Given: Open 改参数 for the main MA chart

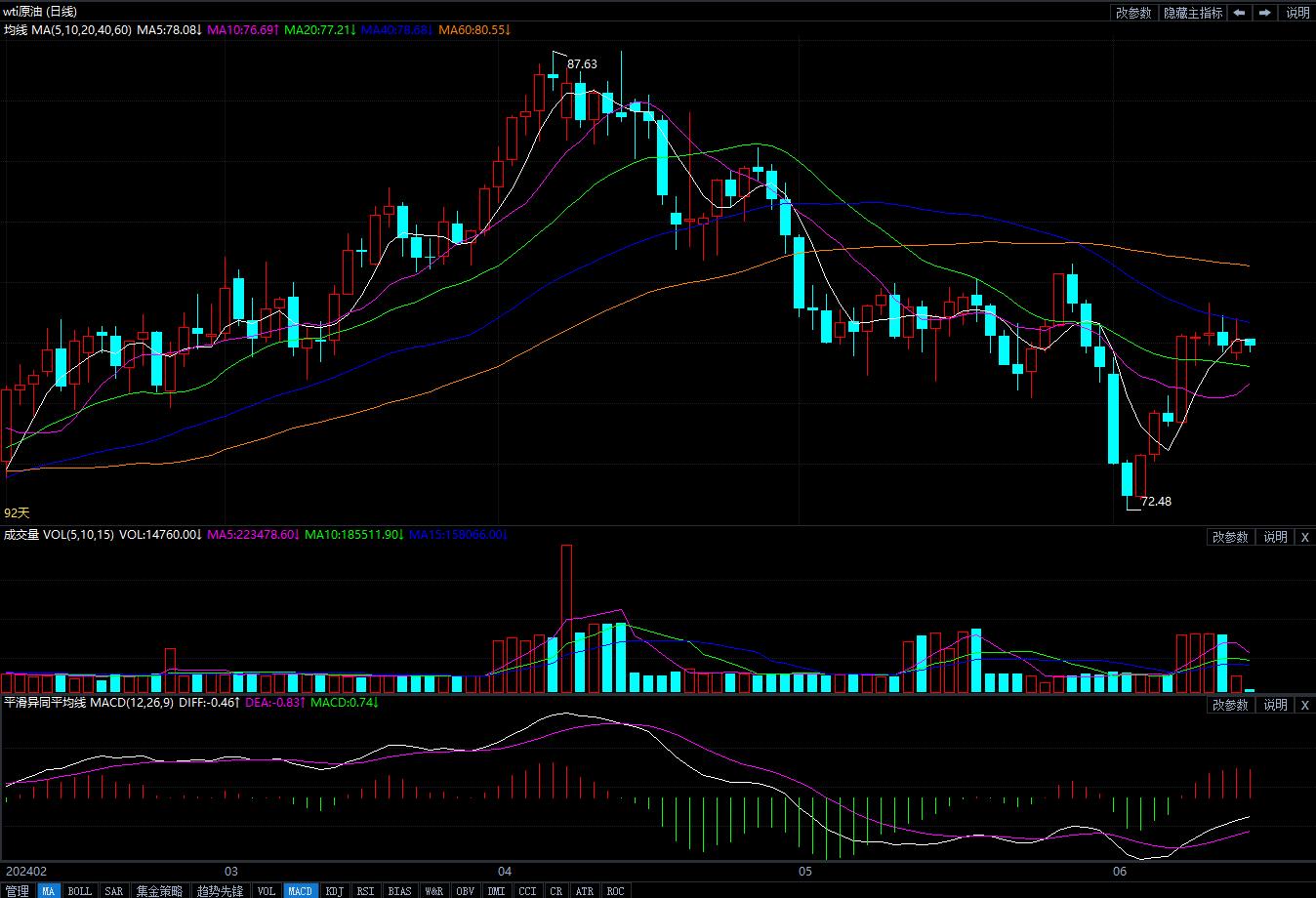Looking at the screenshot, I should [1133, 13].
